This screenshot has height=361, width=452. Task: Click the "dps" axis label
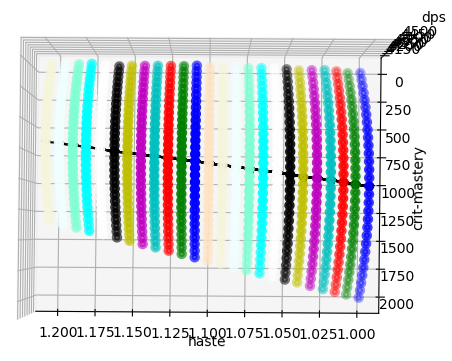click(x=433, y=17)
